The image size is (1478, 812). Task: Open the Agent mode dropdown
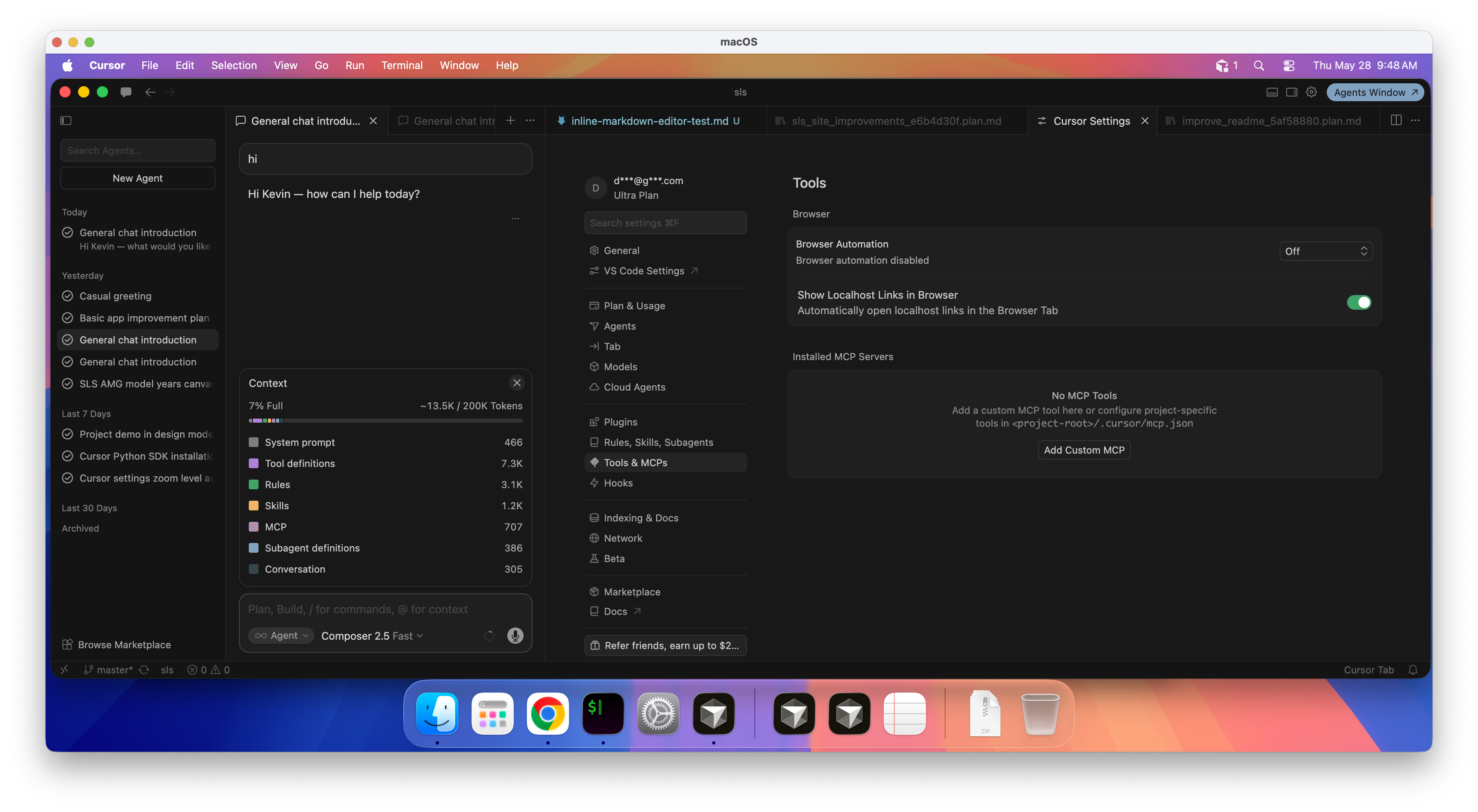[x=281, y=635]
